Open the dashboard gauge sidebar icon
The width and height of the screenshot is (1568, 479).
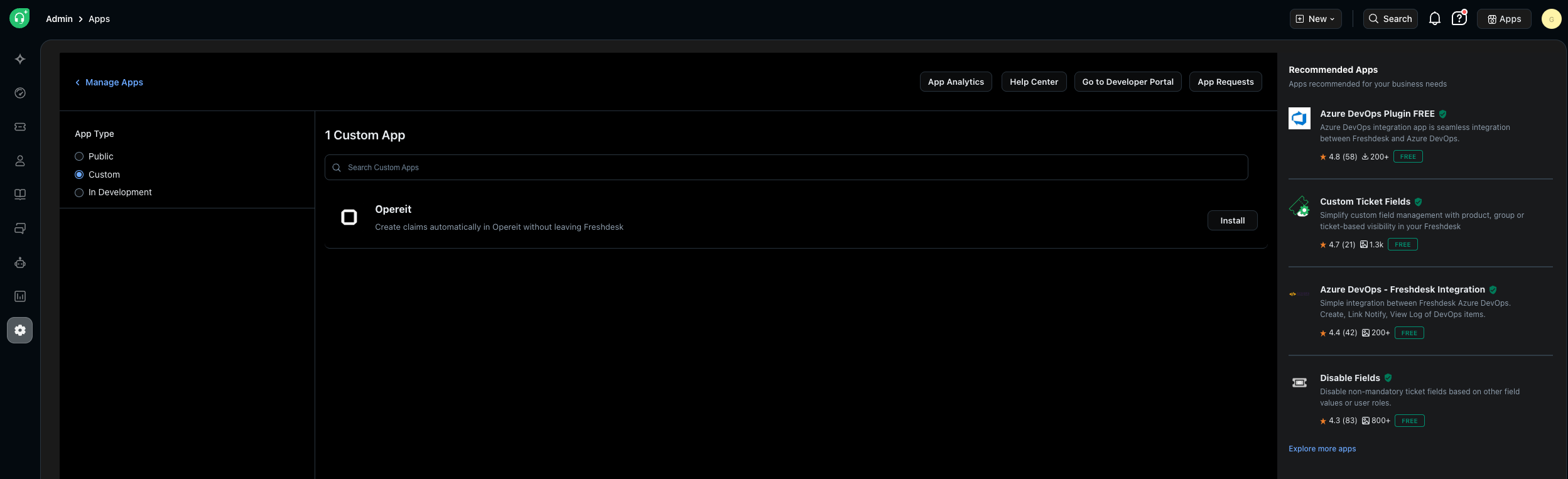pos(20,93)
